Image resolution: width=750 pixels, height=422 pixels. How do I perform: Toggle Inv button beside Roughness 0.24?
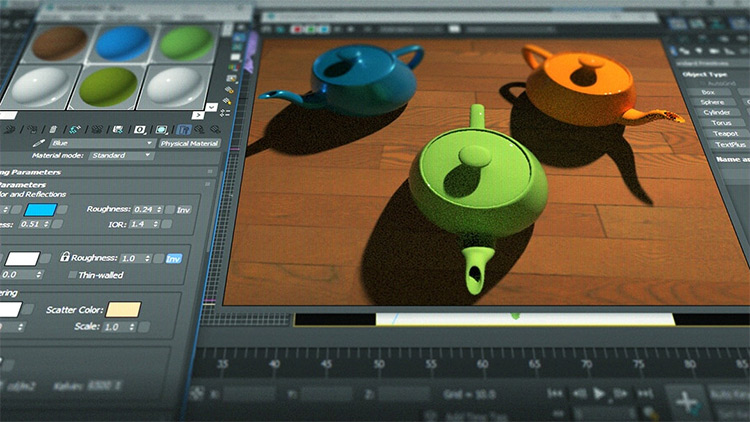click(183, 210)
